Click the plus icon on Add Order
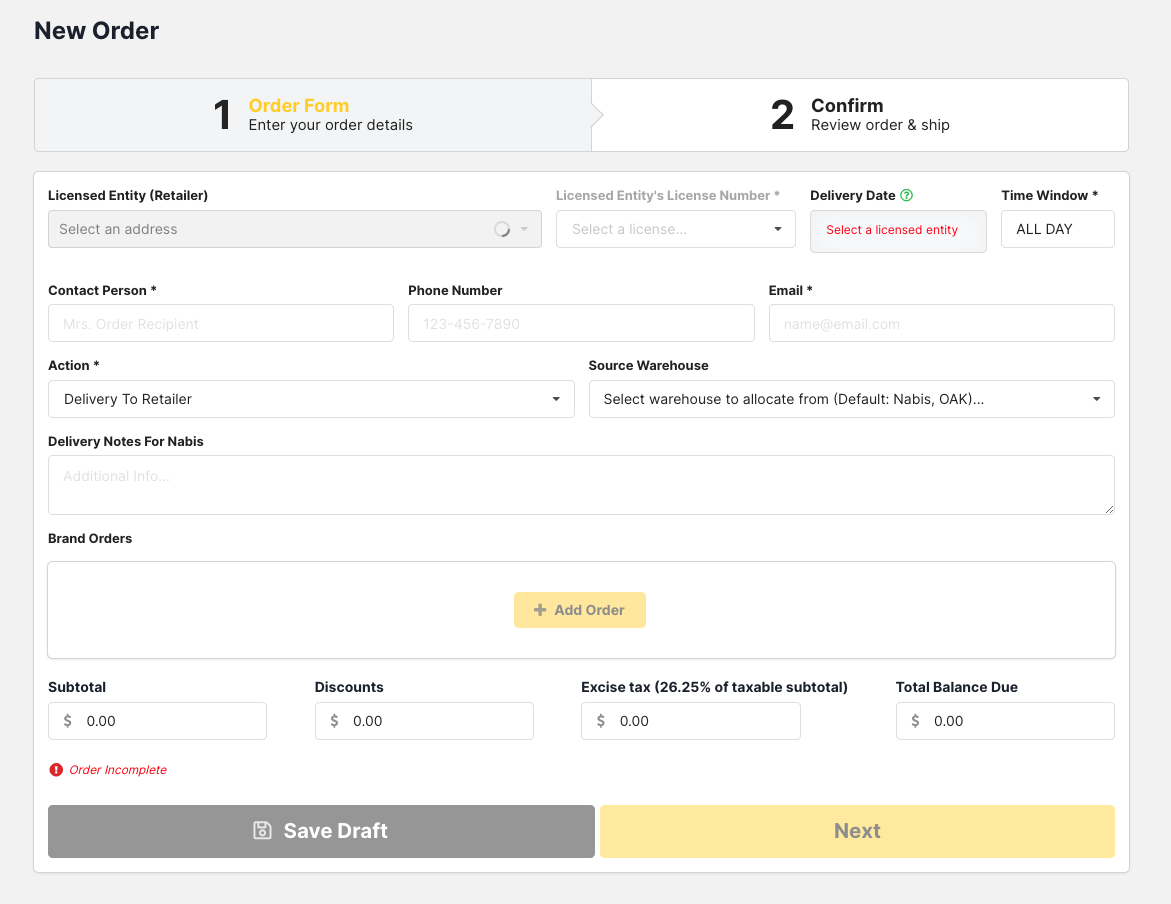The height and width of the screenshot is (904, 1171). [x=540, y=610]
